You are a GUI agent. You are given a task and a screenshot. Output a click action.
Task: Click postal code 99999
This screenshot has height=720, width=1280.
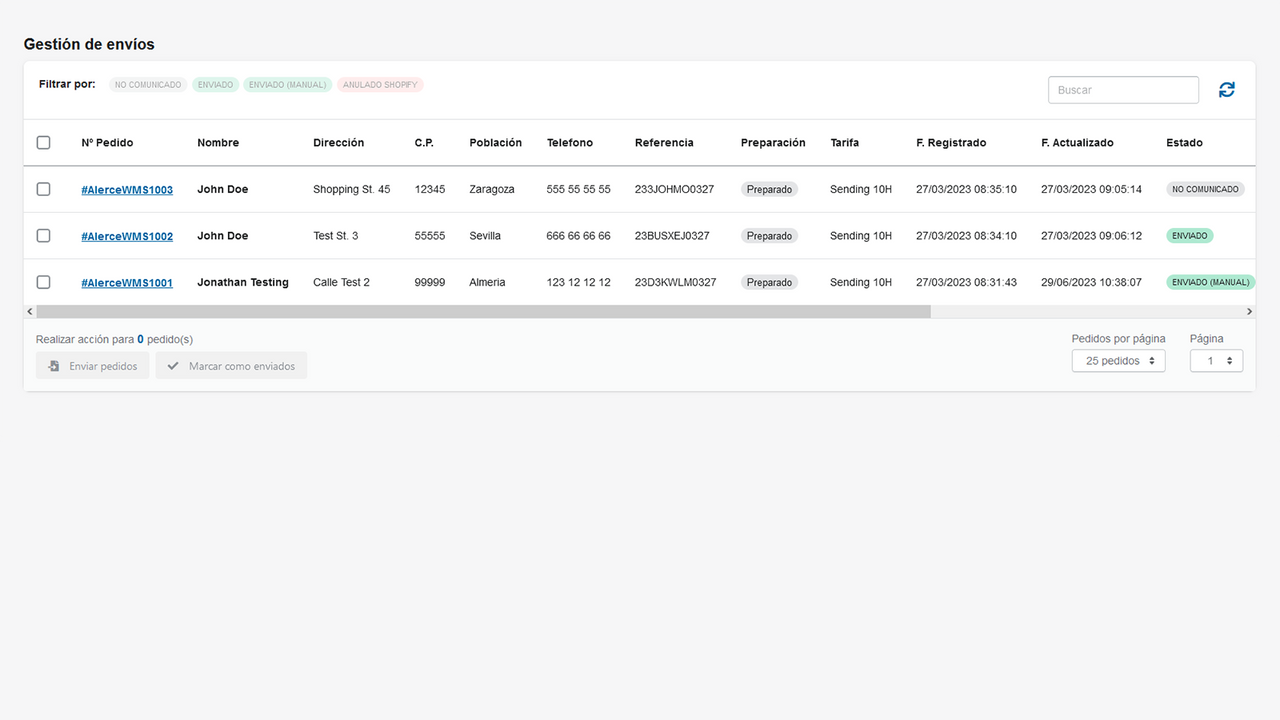[x=430, y=283]
